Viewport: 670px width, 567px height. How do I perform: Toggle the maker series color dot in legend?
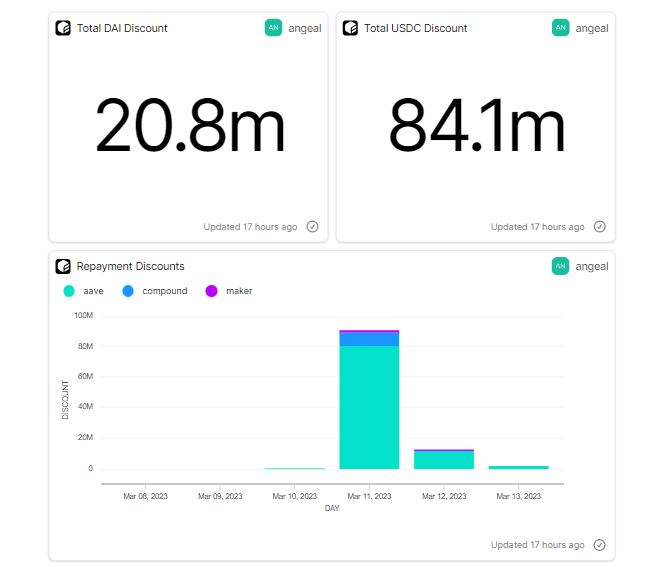[212, 291]
